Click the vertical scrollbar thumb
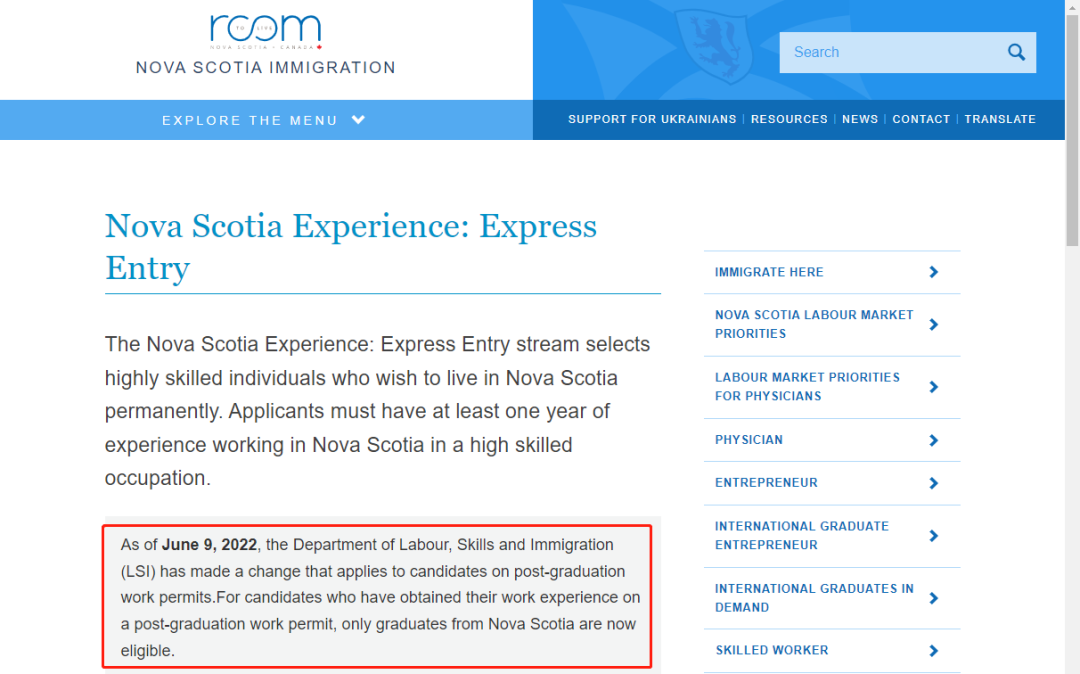This screenshot has height=674, width=1080. pos(1072,131)
